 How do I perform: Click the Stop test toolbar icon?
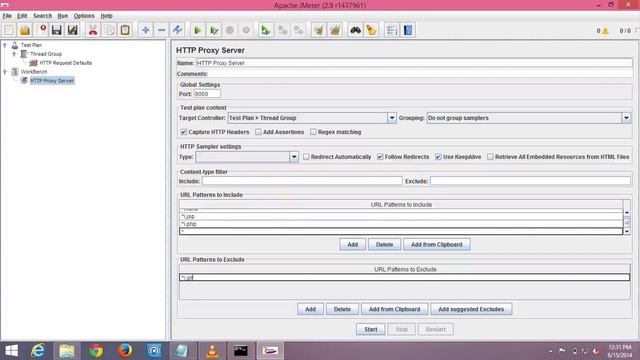230,30
